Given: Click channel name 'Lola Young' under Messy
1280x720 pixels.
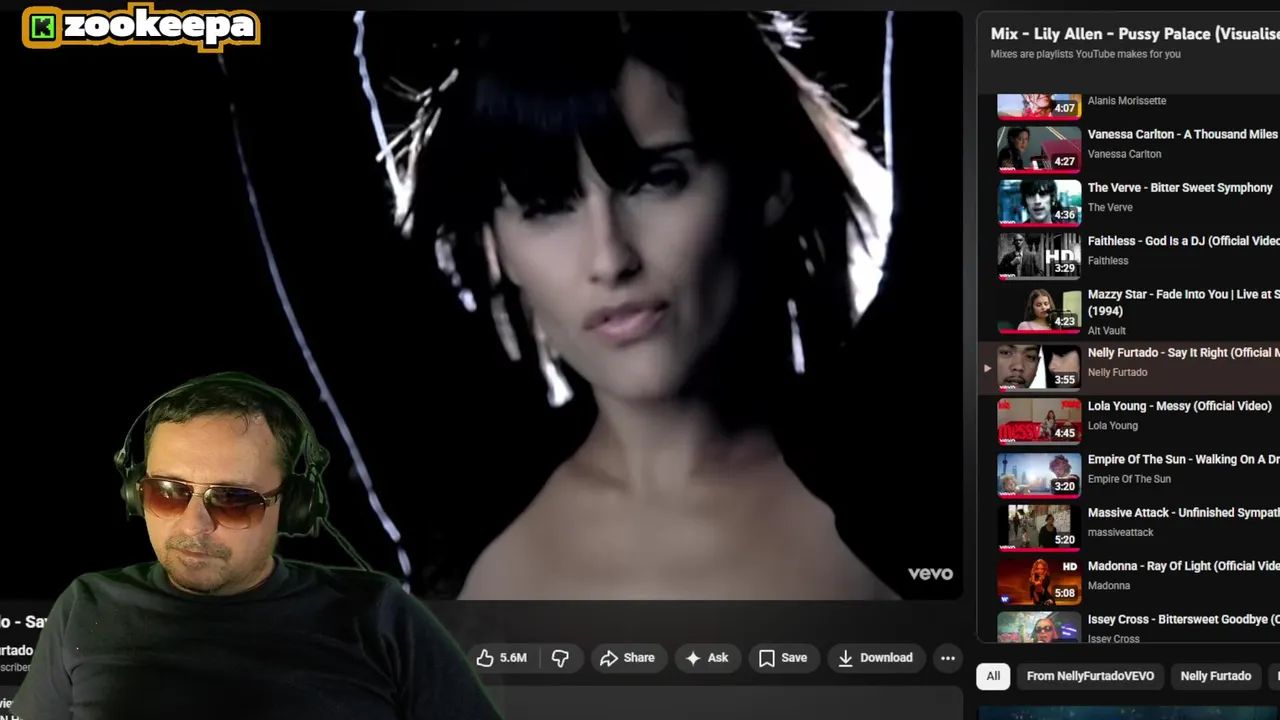Looking at the screenshot, I should (x=1112, y=425).
